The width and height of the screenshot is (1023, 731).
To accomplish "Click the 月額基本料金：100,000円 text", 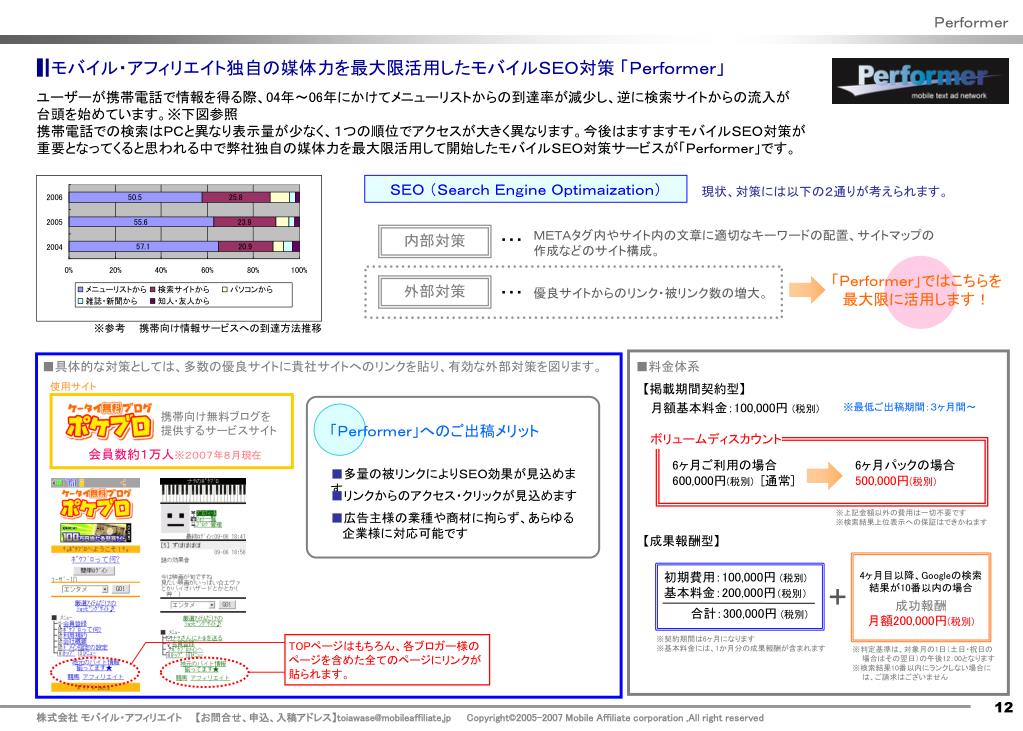I will [735, 408].
